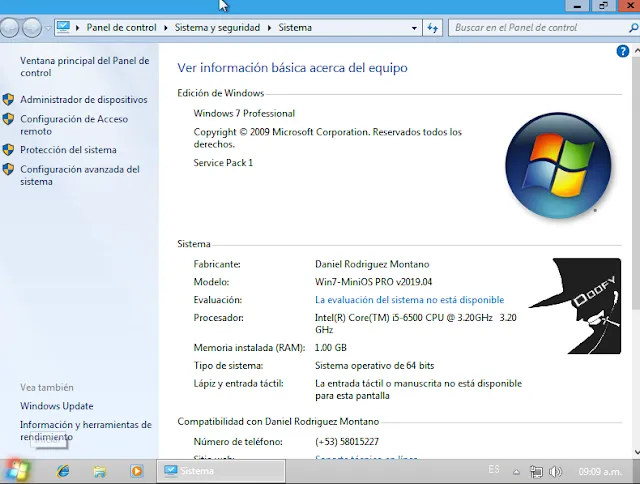Viewport: 640px width, 484px height.
Task: Go to Panel de control breadcrumb
Action: tap(121, 28)
